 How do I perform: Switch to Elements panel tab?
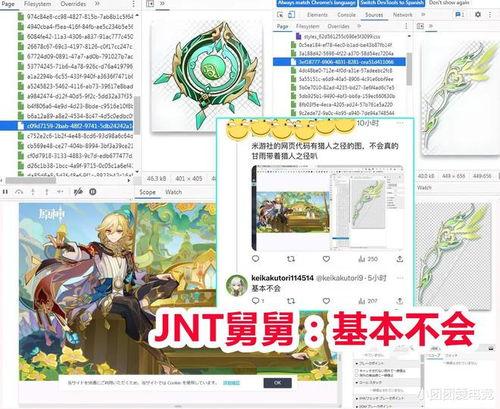click(317, 15)
